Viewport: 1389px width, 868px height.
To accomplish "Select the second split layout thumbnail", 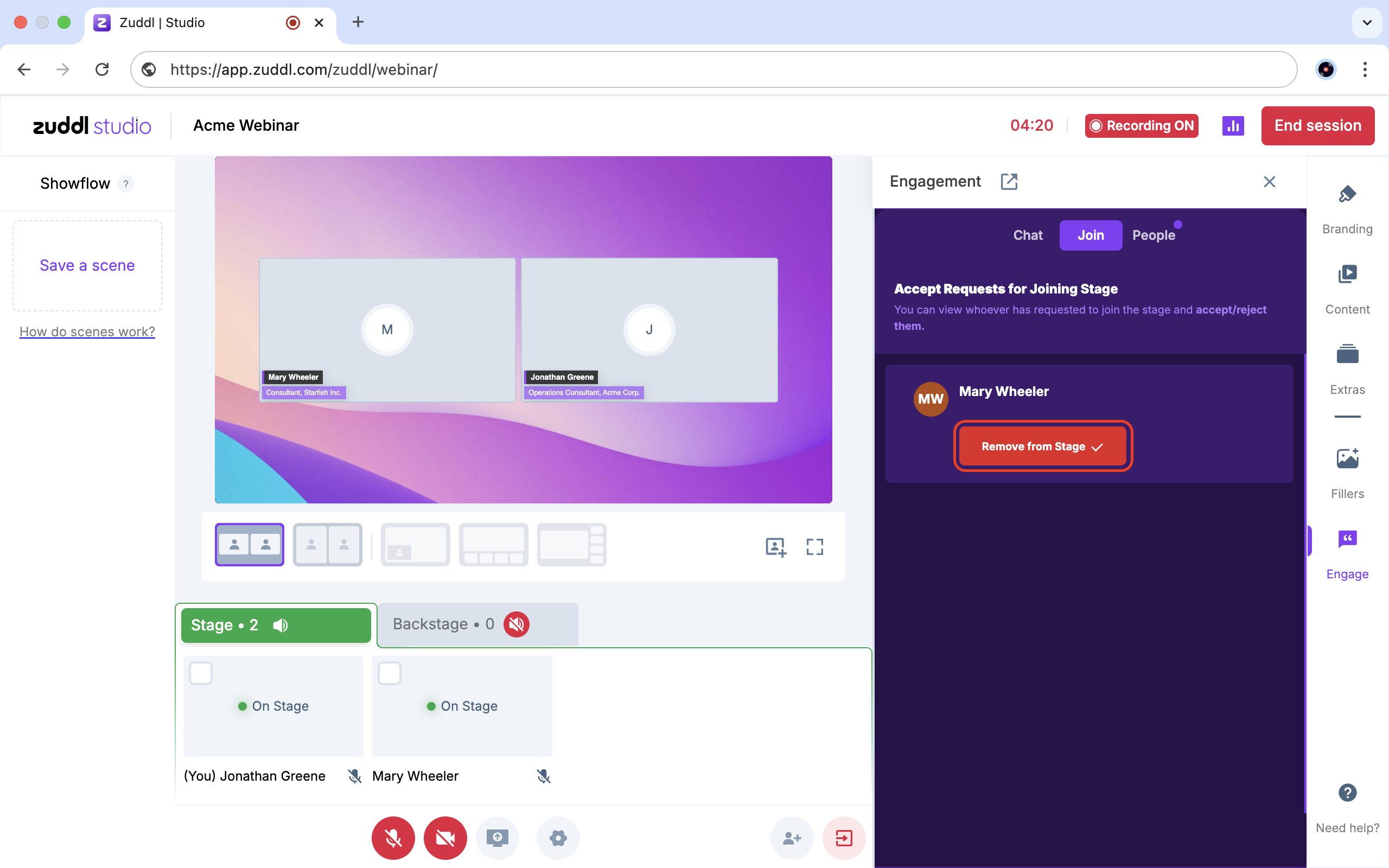I will [327, 544].
